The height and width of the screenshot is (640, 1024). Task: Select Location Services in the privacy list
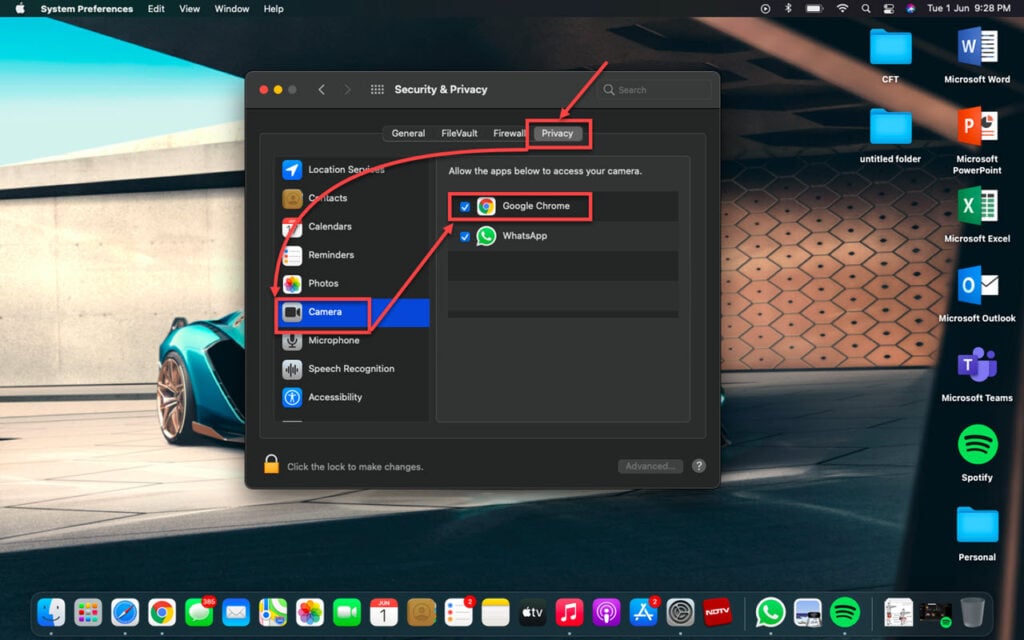point(353,169)
